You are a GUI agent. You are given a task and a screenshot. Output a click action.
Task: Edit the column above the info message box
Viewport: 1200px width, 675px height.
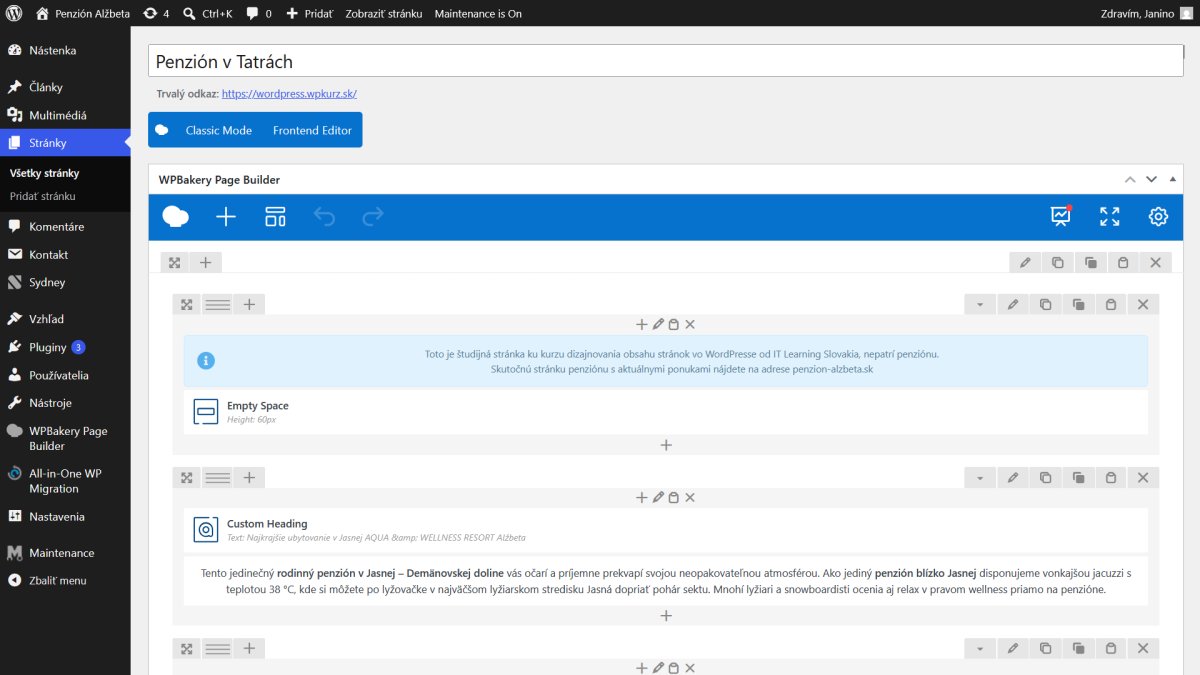[658, 325]
